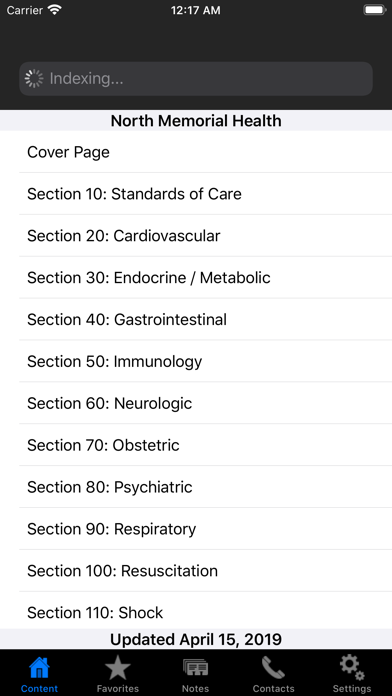Image resolution: width=392 pixels, height=696 pixels.
Task: Tap the Indexing spinner icon
Action: pyautogui.click(x=34, y=79)
